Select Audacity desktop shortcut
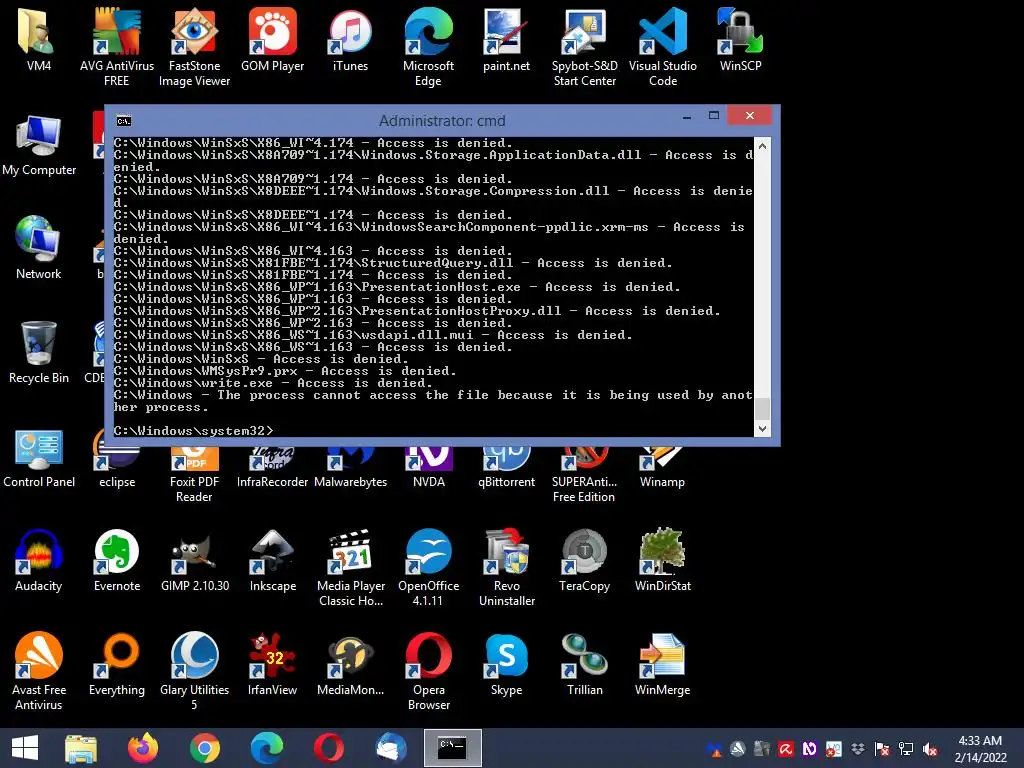The height and width of the screenshot is (768, 1024). click(x=39, y=560)
